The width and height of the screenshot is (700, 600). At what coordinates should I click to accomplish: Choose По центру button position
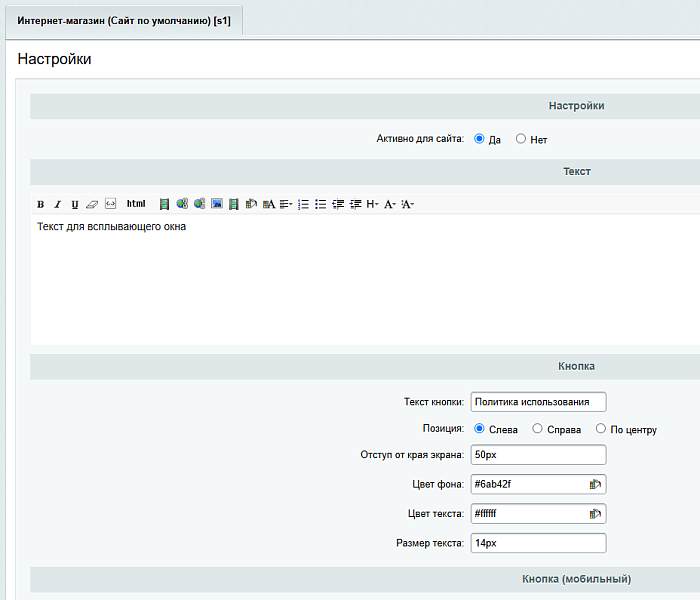pyautogui.click(x=600, y=429)
